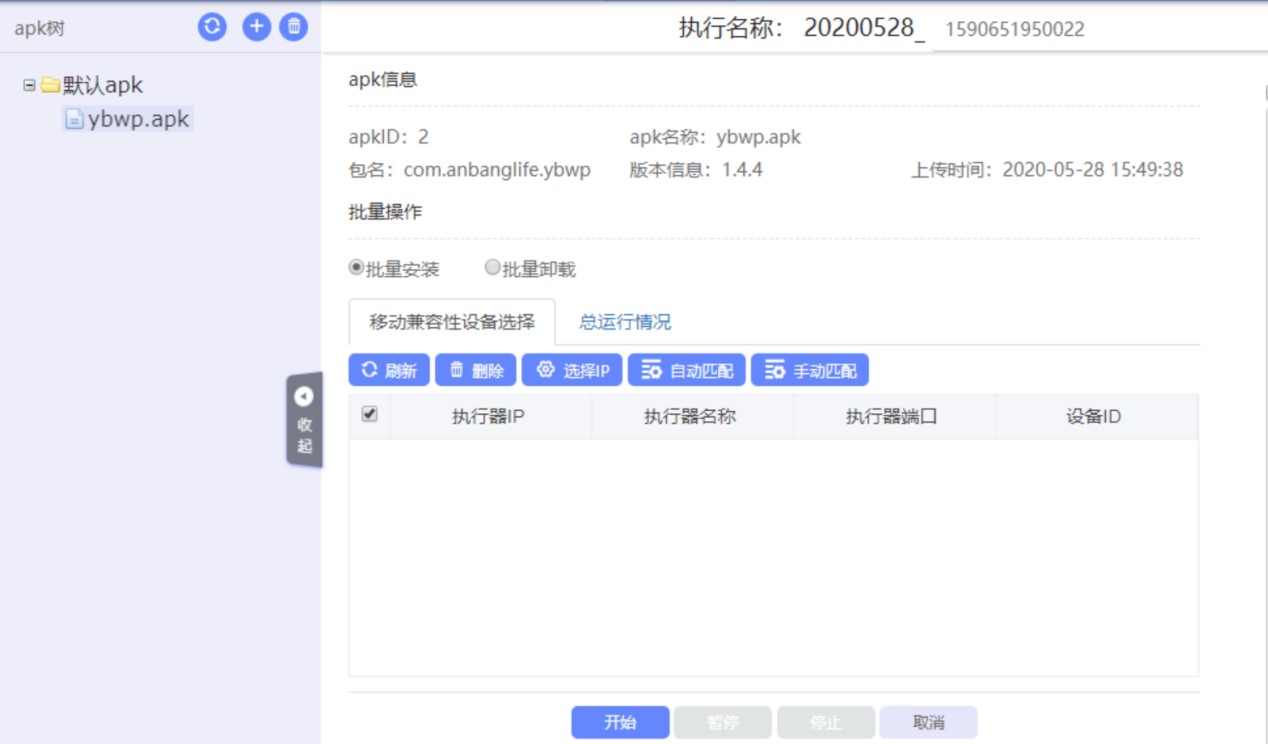Toggle the select-all checkbox in table header

(x=369, y=414)
